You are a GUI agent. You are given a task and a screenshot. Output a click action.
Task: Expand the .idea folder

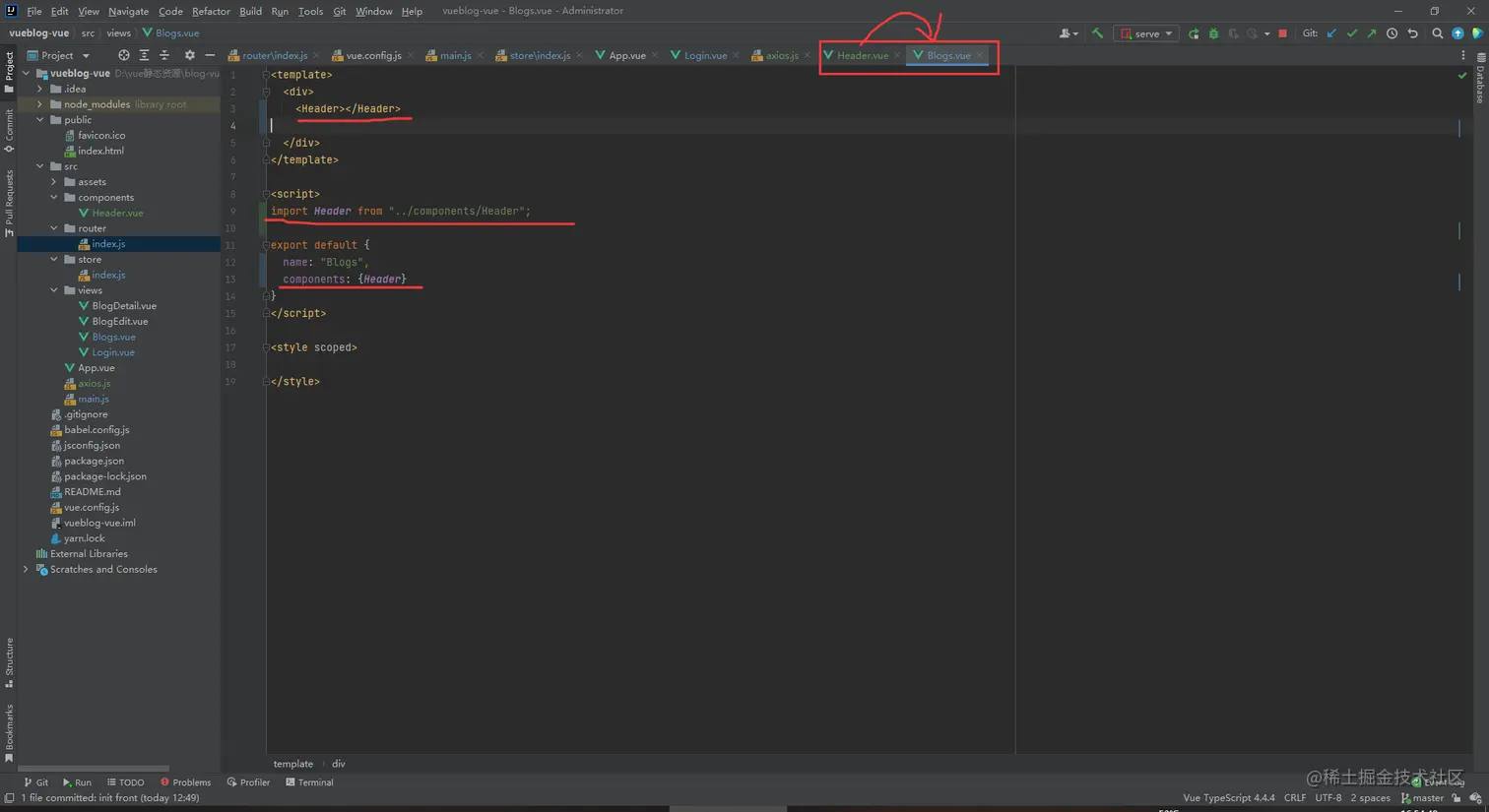coord(40,89)
